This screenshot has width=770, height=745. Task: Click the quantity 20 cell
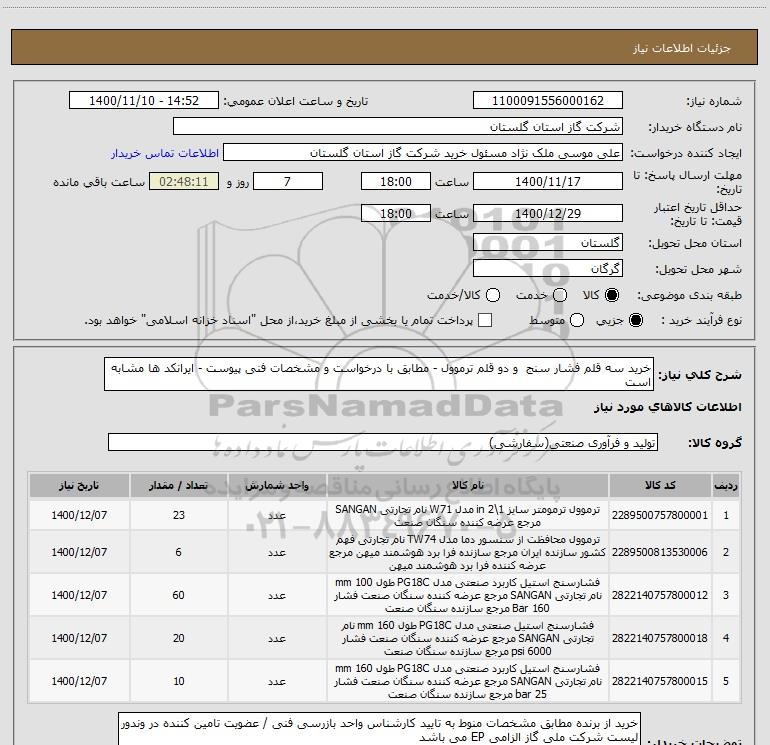178,638
